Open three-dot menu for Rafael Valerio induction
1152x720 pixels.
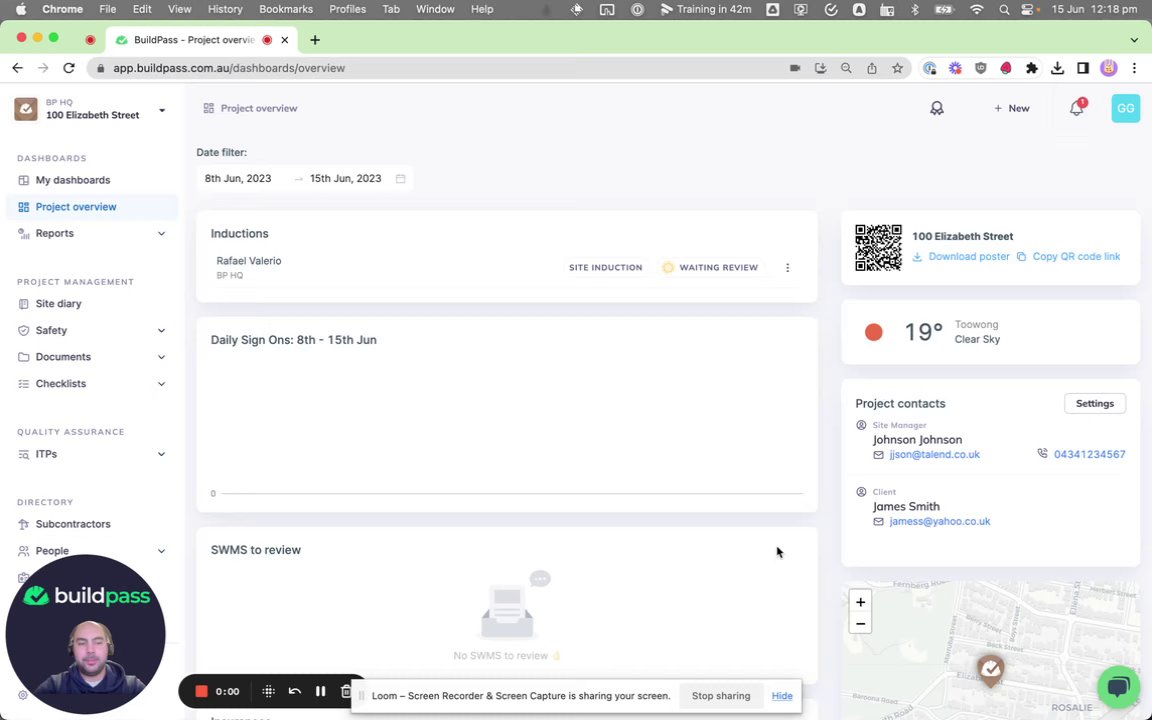(x=788, y=267)
